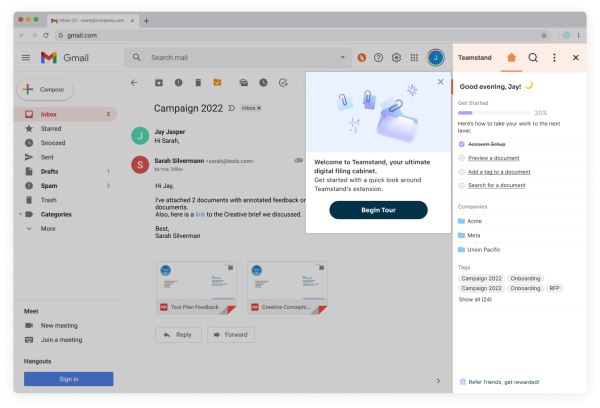600x408 pixels.
Task: Click Search for a document link
Action: pyautogui.click(x=497, y=185)
